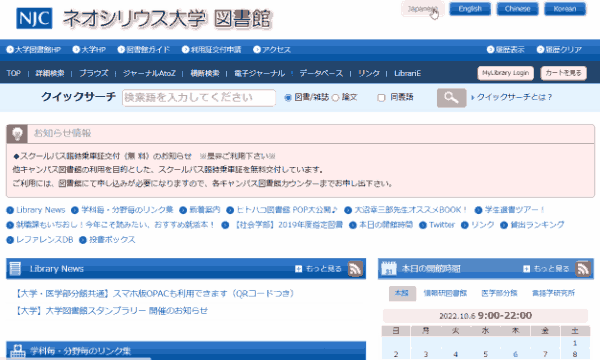Click the 学科毎・分野毎のリンク集 section icon
Viewport: 600px width, 360px height.
18,351
